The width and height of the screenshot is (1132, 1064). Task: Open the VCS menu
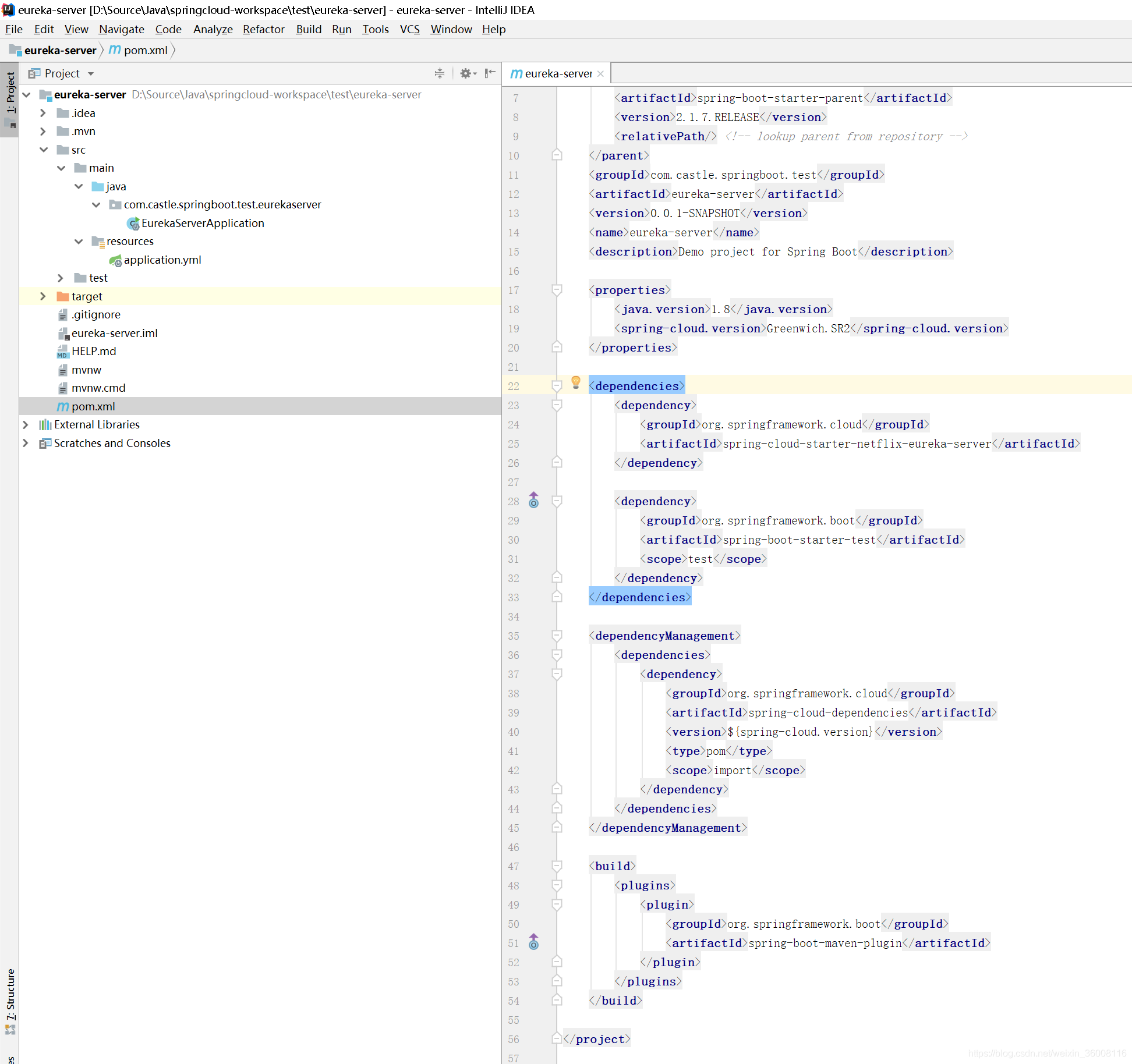[x=410, y=29]
